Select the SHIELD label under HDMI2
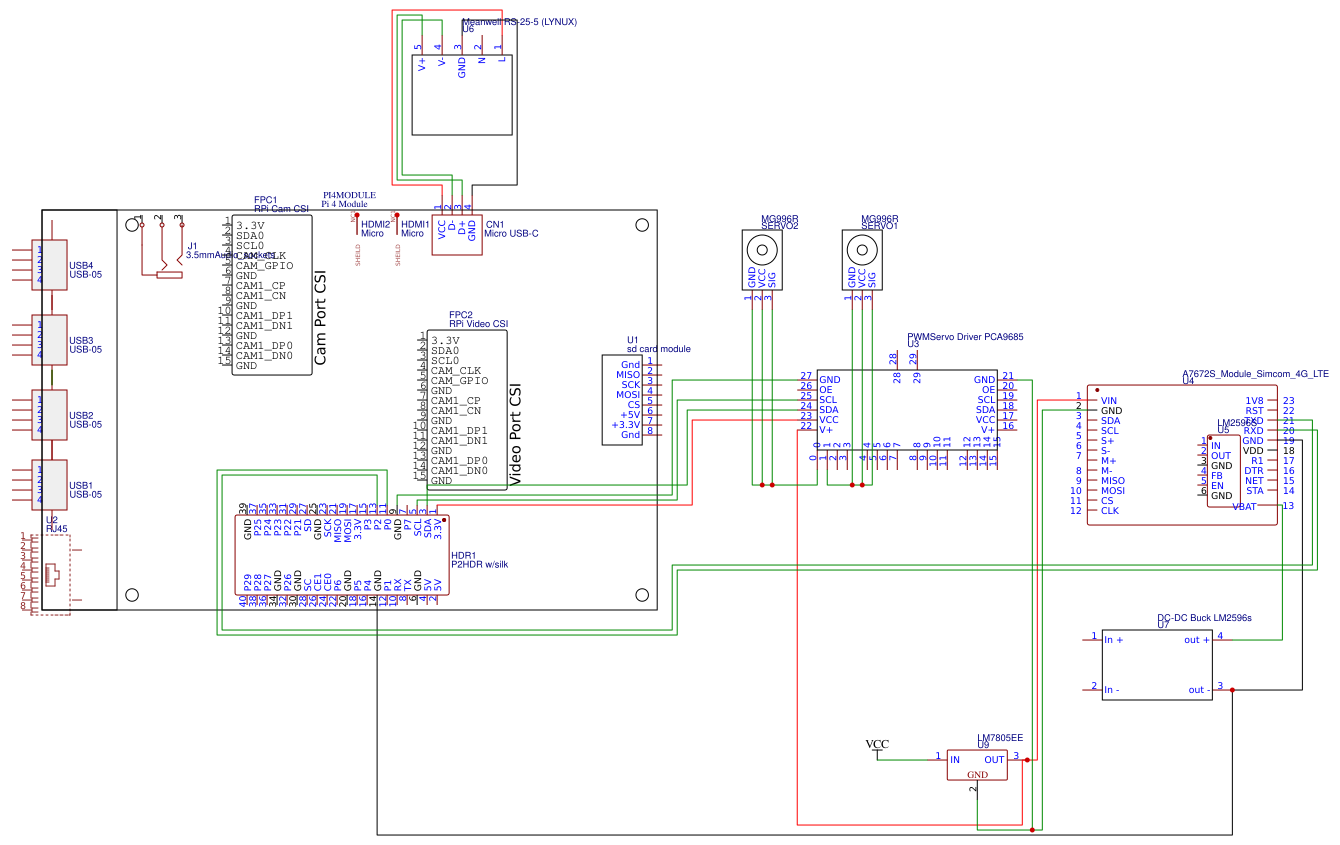The image size is (1340, 845). [357, 253]
